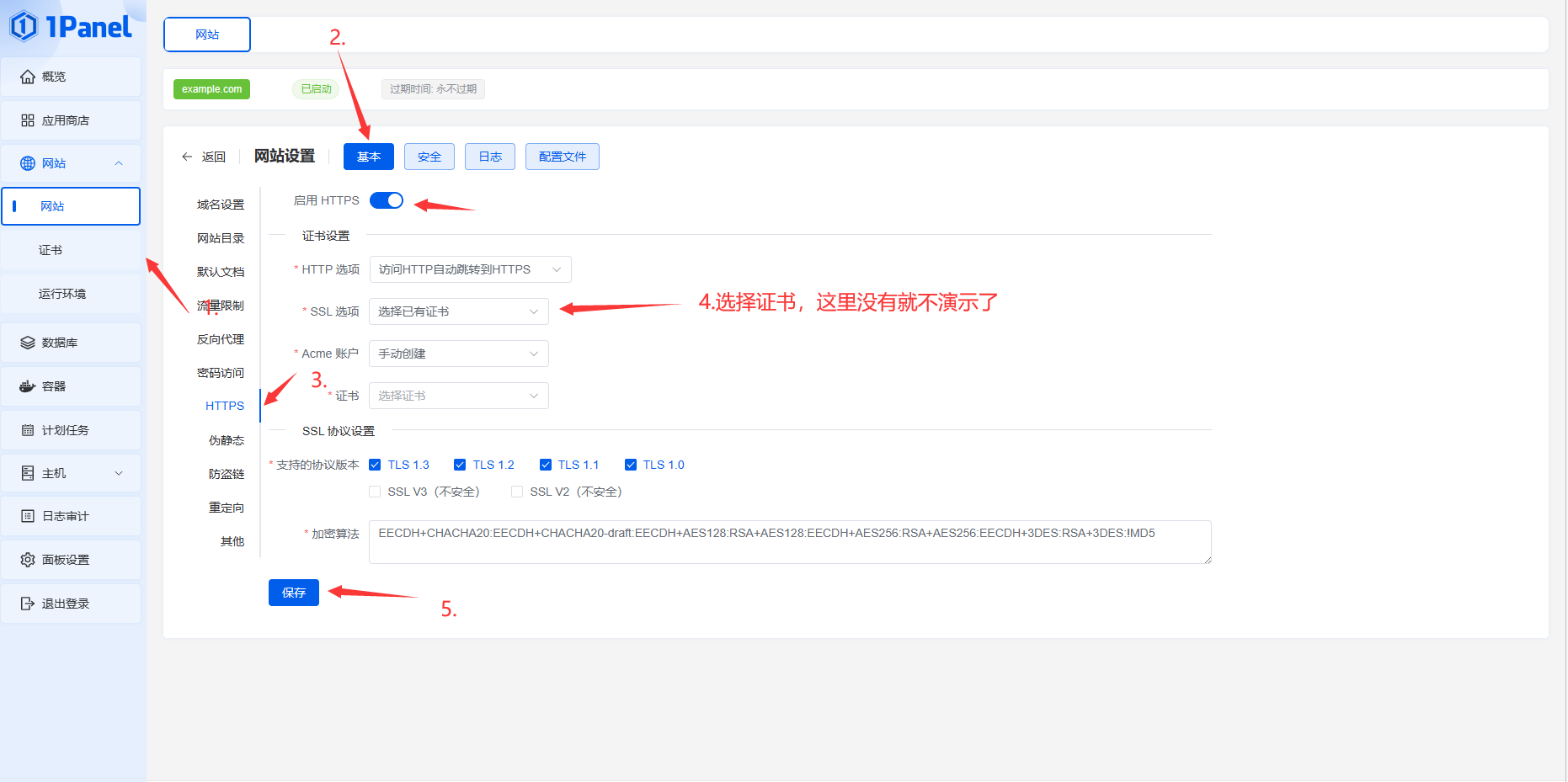Click the 退出登录 logout icon
The height and width of the screenshot is (782, 1568).
point(28,604)
